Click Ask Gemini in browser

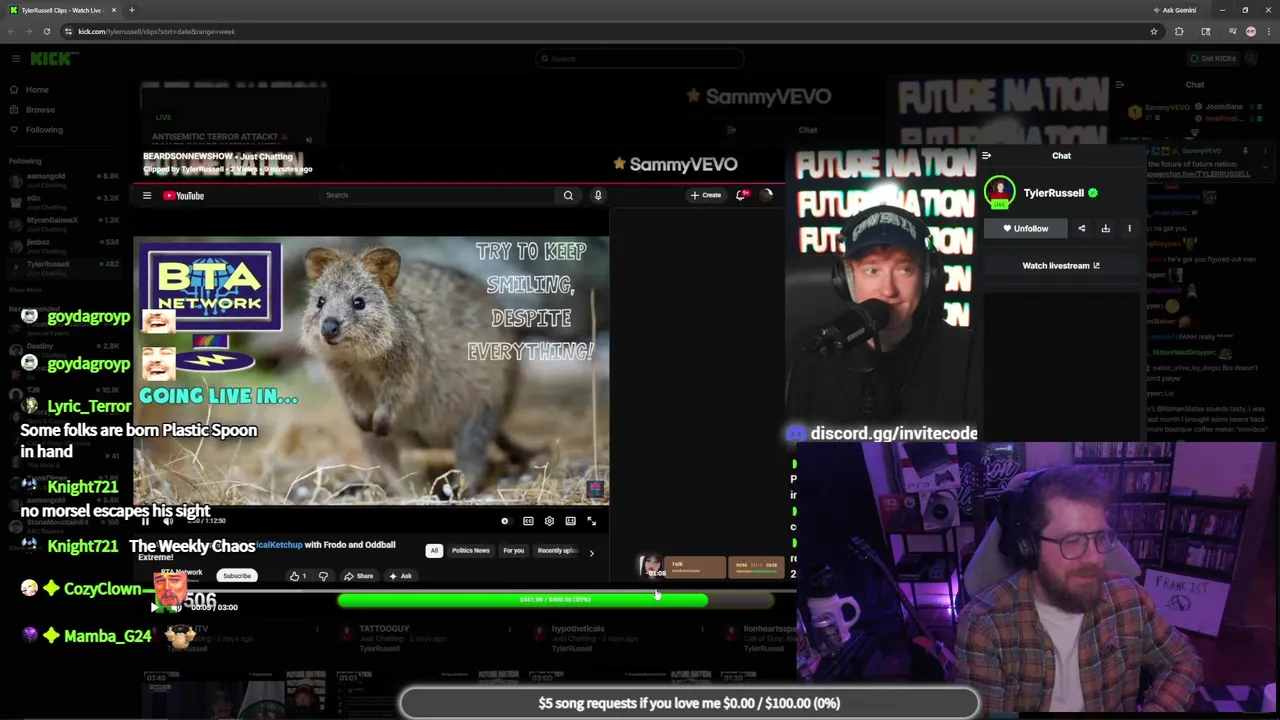click(x=1173, y=10)
